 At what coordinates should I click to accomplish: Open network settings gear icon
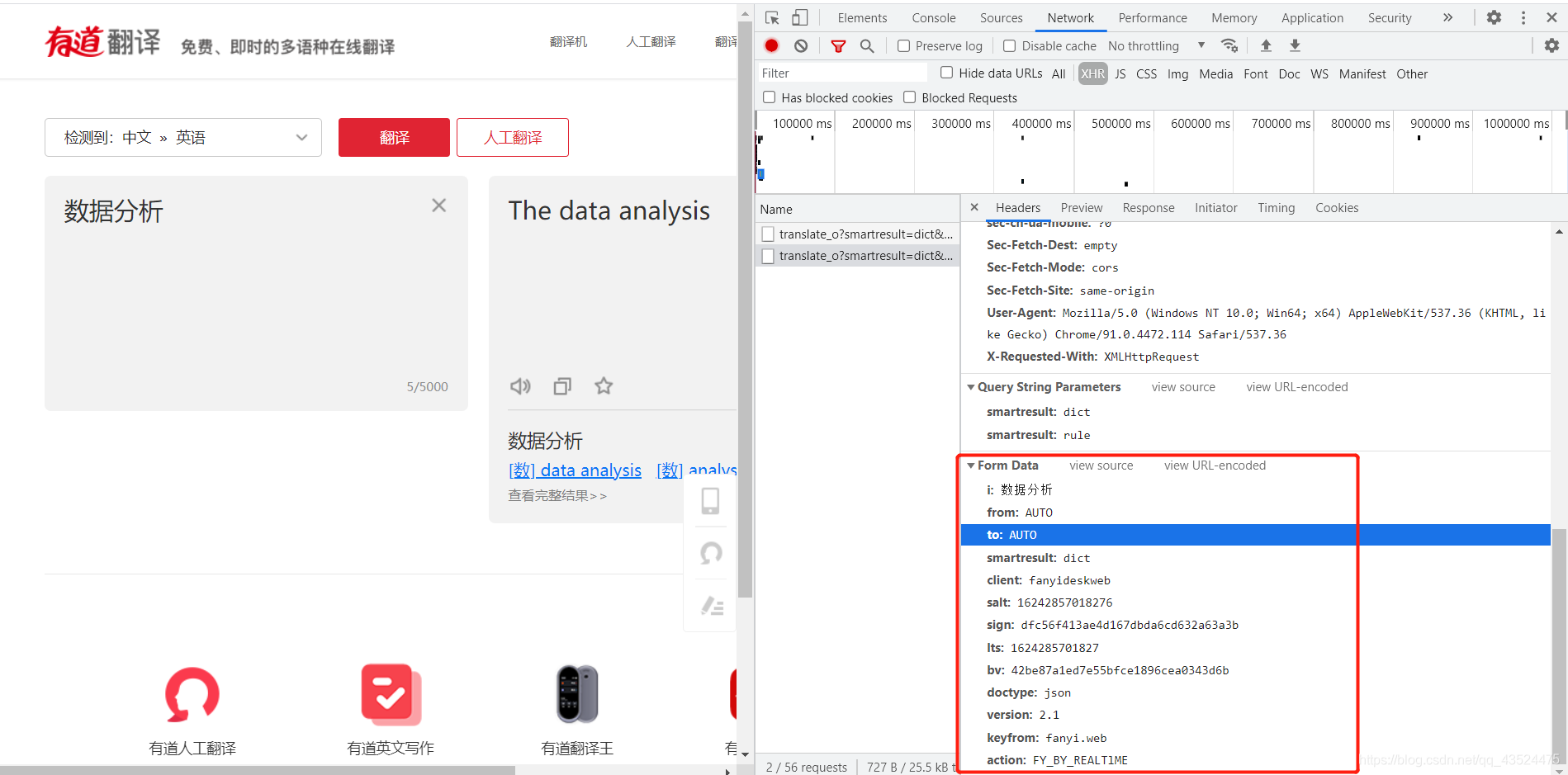[x=1551, y=45]
